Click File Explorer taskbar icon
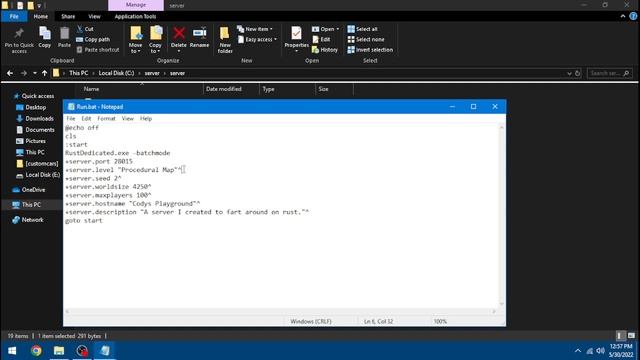This screenshot has height=360, width=640. (59, 351)
